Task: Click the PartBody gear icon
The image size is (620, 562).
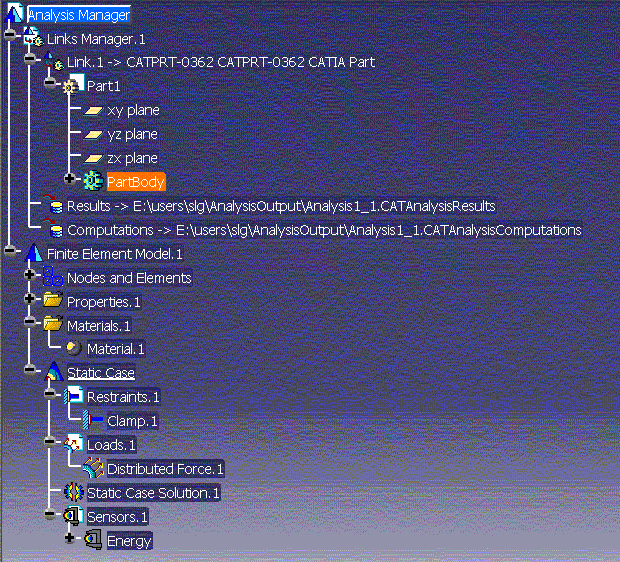Action: [x=93, y=181]
